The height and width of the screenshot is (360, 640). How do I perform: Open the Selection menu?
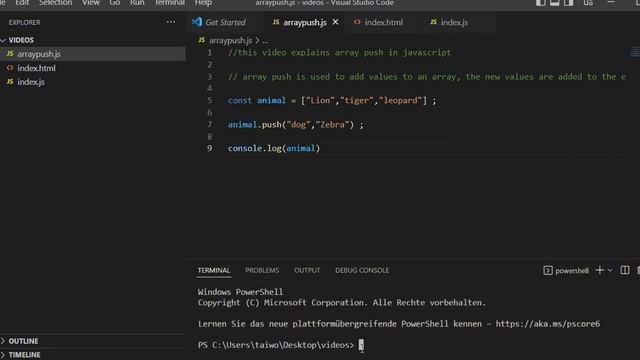click(56, 3)
